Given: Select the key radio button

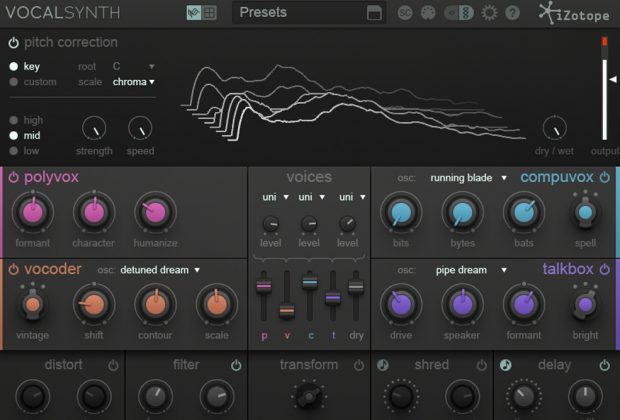Looking at the screenshot, I should (13, 66).
